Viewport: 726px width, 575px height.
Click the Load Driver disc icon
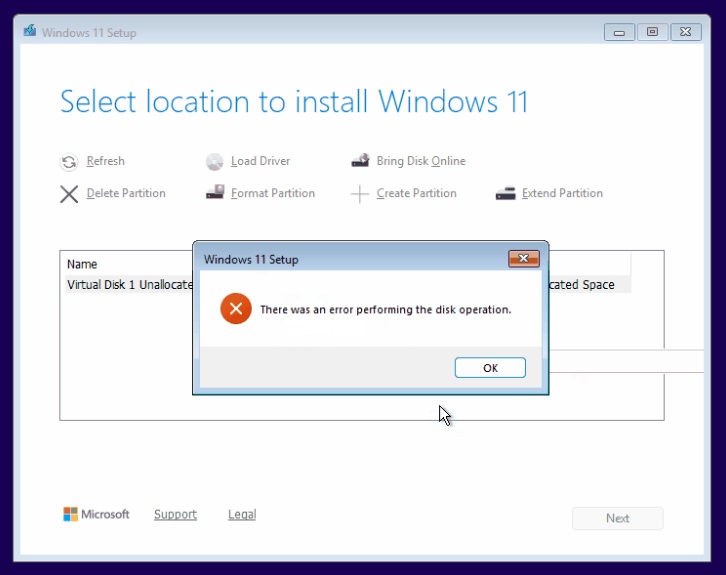pyautogui.click(x=214, y=162)
